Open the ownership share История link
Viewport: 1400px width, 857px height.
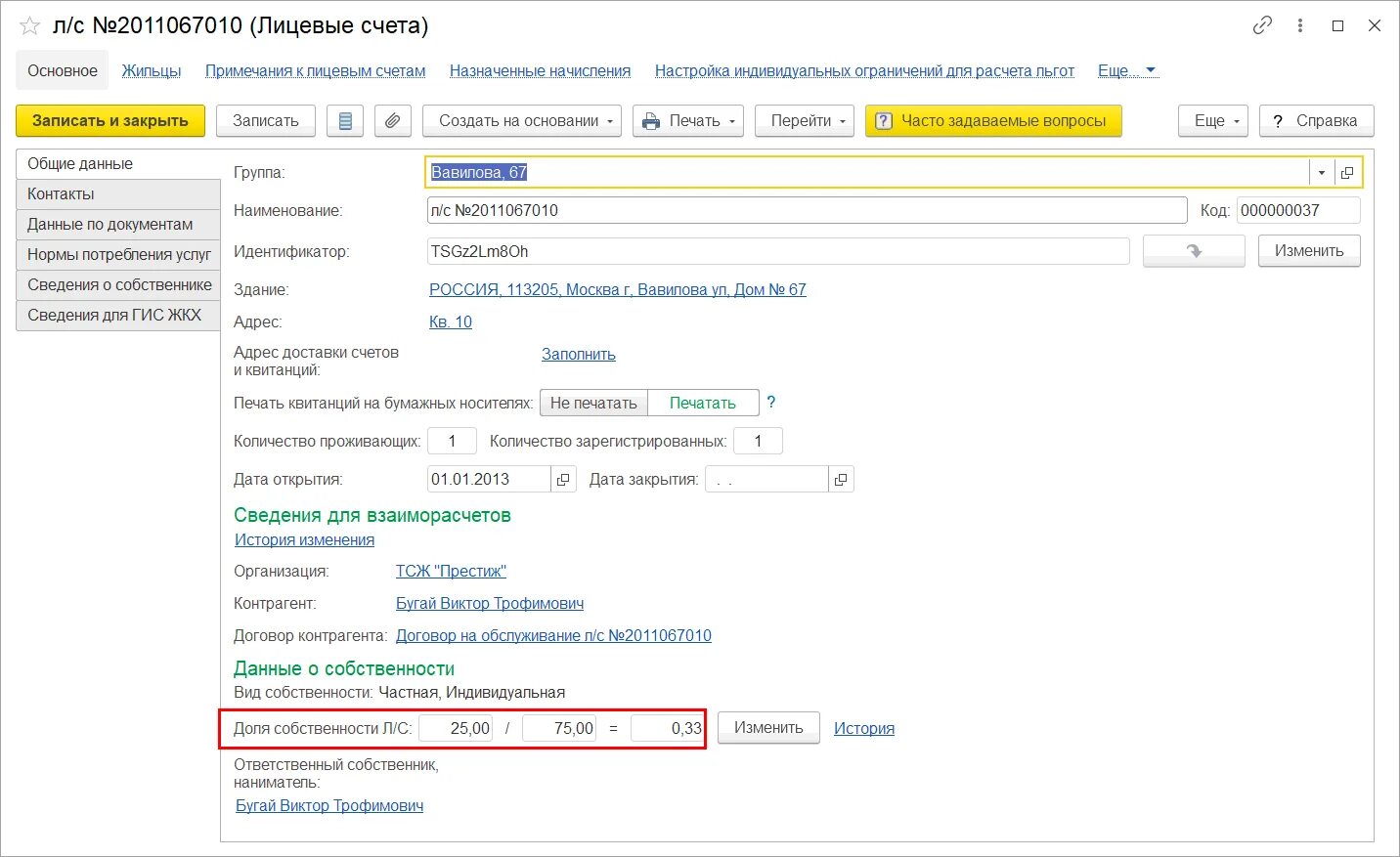tap(864, 728)
